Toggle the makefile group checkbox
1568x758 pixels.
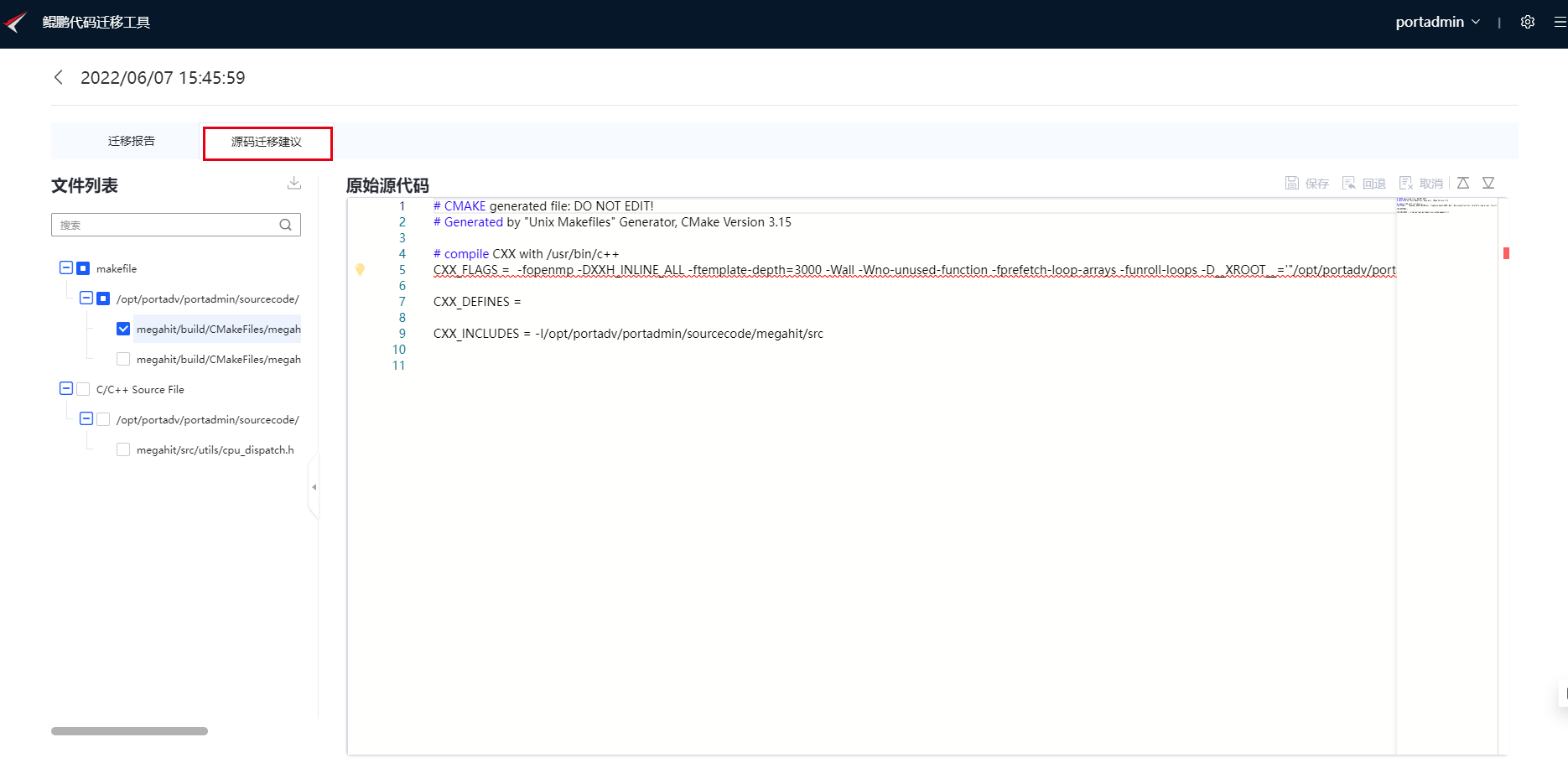pyautogui.click(x=83, y=268)
